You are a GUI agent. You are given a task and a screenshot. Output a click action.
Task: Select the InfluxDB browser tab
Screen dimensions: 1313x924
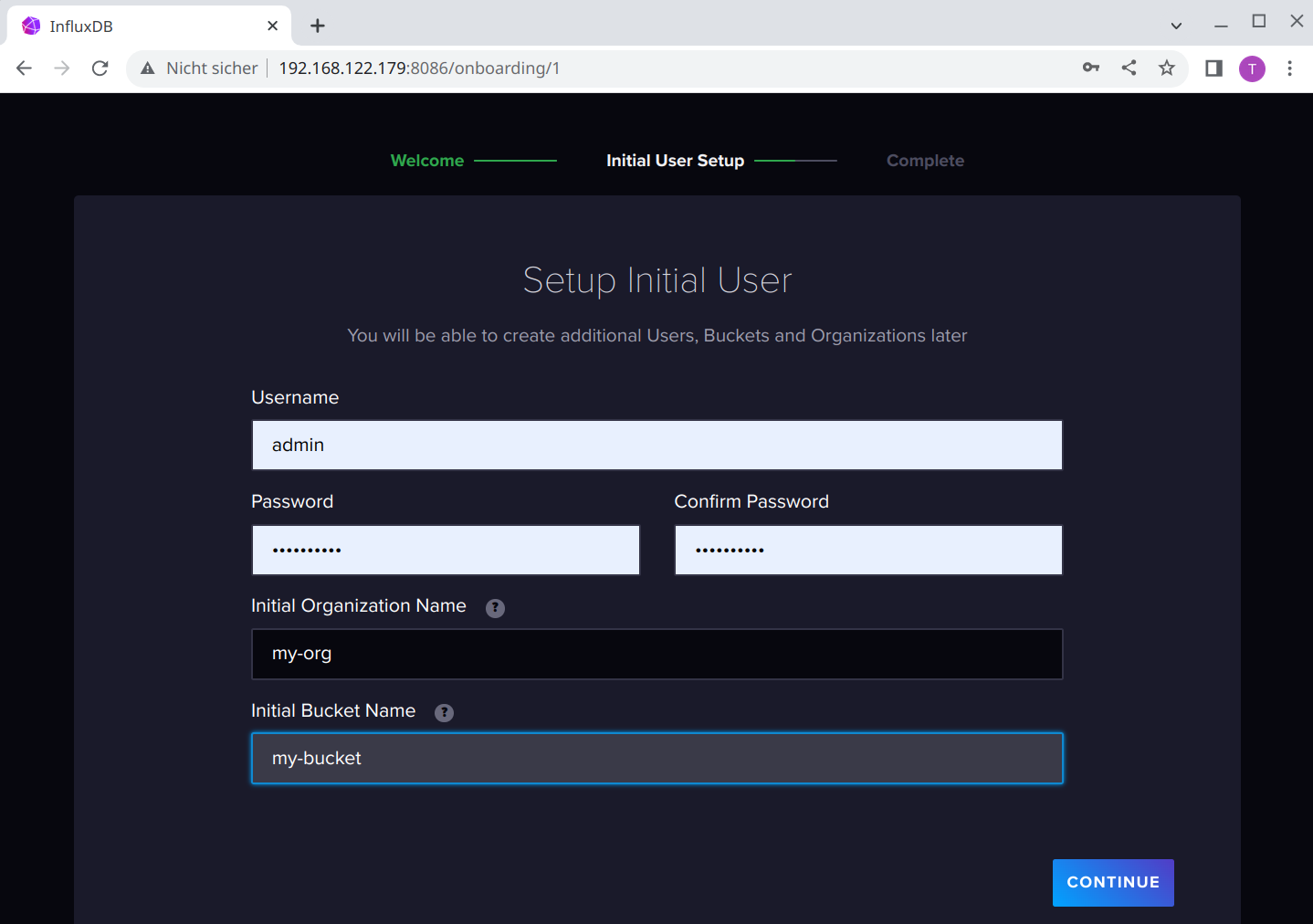149,26
